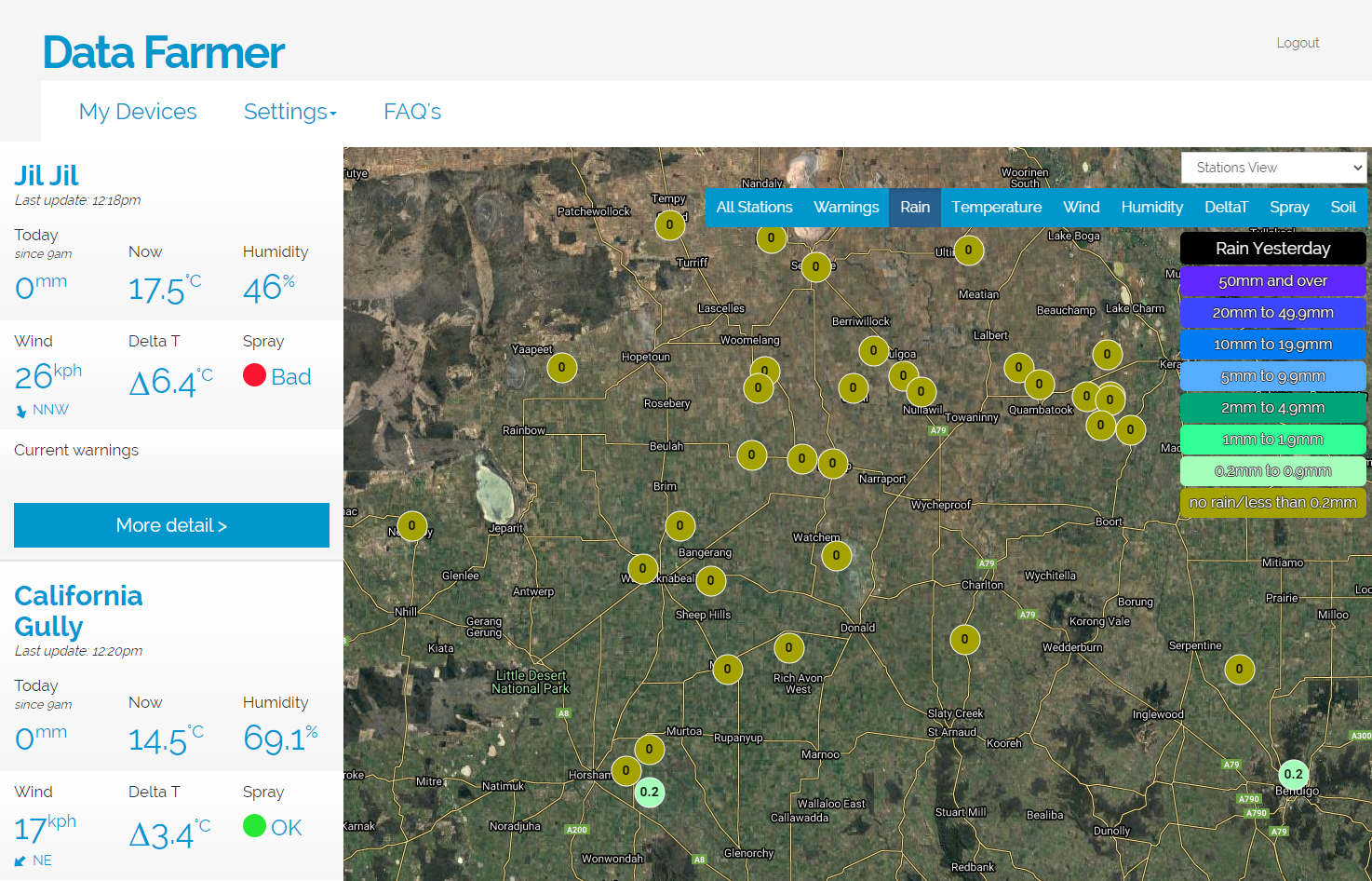1372x881 pixels.
Task: Open the My Devices page
Action: (138, 112)
